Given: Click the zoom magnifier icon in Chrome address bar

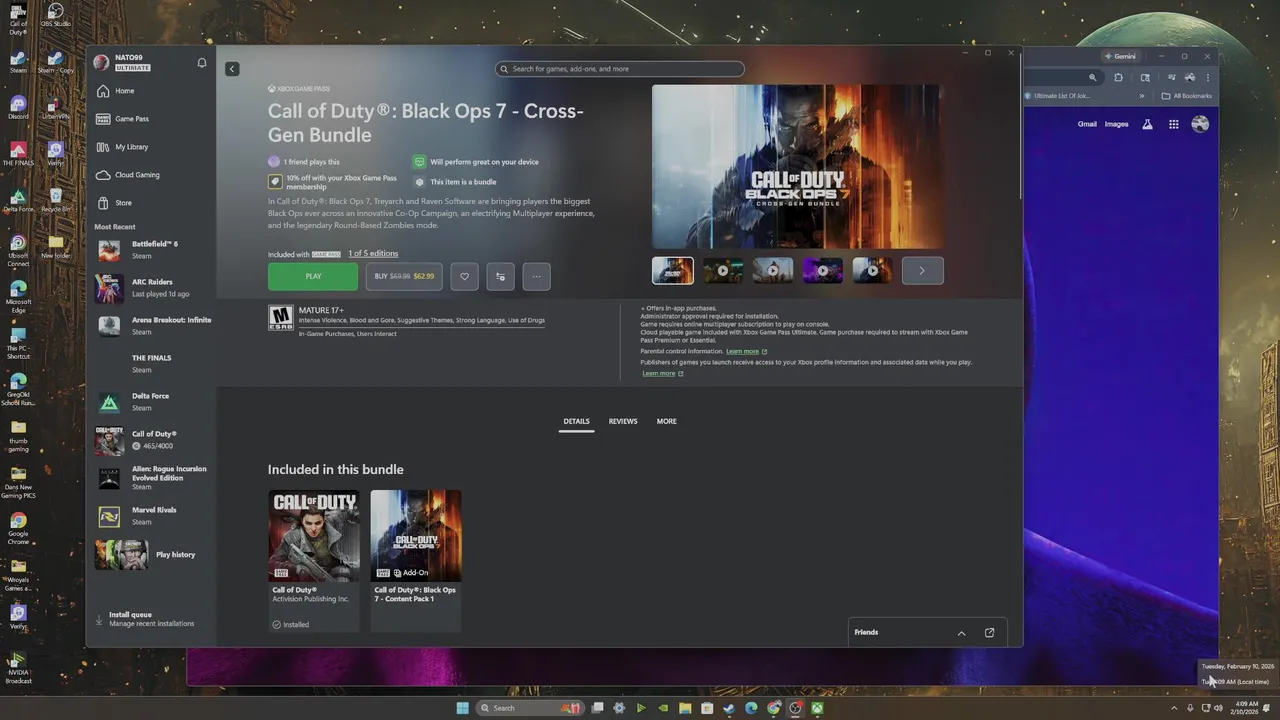Looking at the screenshot, I should click(x=1092, y=77).
